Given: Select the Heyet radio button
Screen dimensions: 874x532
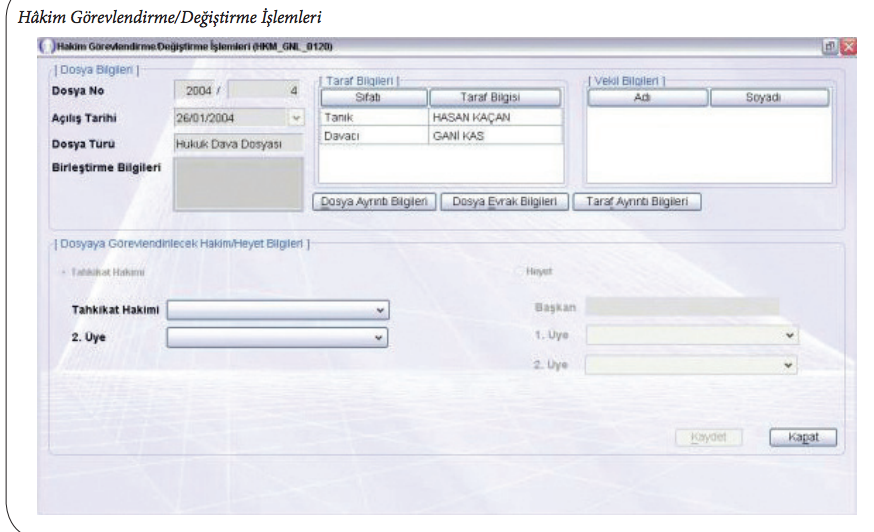Looking at the screenshot, I should (519, 271).
